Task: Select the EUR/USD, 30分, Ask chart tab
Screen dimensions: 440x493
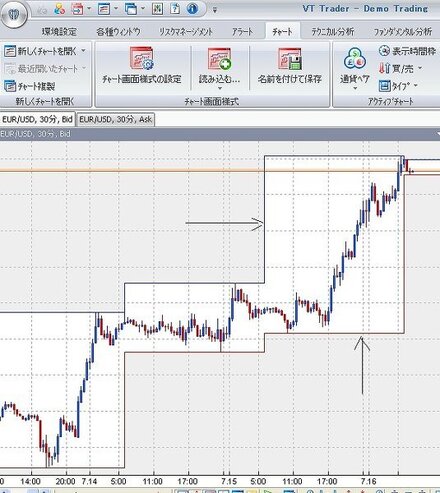Action: (116, 119)
